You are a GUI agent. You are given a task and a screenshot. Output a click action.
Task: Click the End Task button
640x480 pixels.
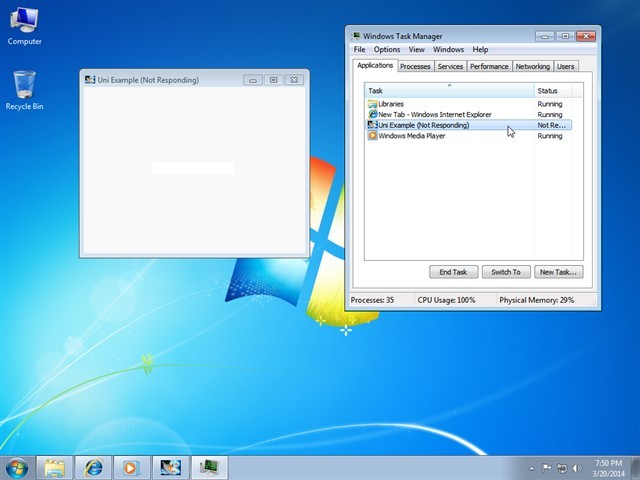[453, 272]
